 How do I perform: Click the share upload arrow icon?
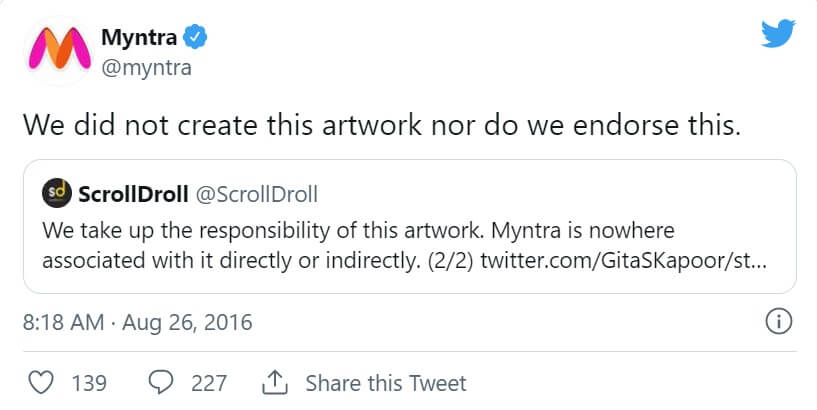click(275, 382)
